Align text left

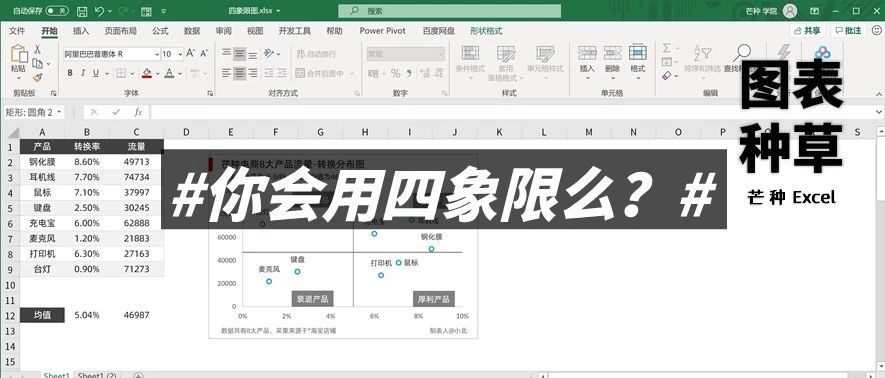[x=226, y=73]
